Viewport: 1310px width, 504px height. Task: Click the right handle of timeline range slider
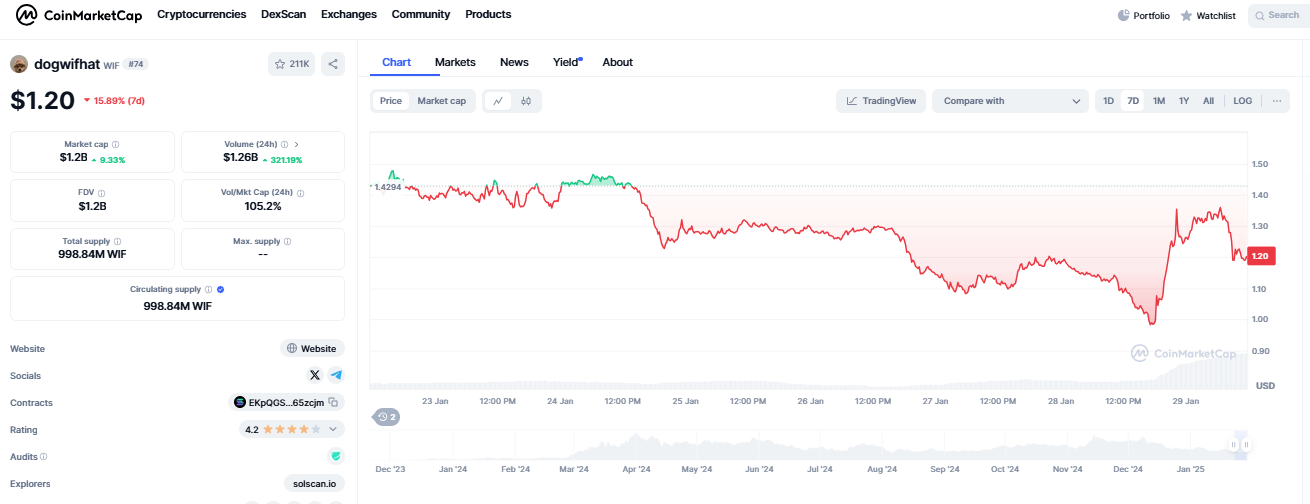pos(1246,445)
